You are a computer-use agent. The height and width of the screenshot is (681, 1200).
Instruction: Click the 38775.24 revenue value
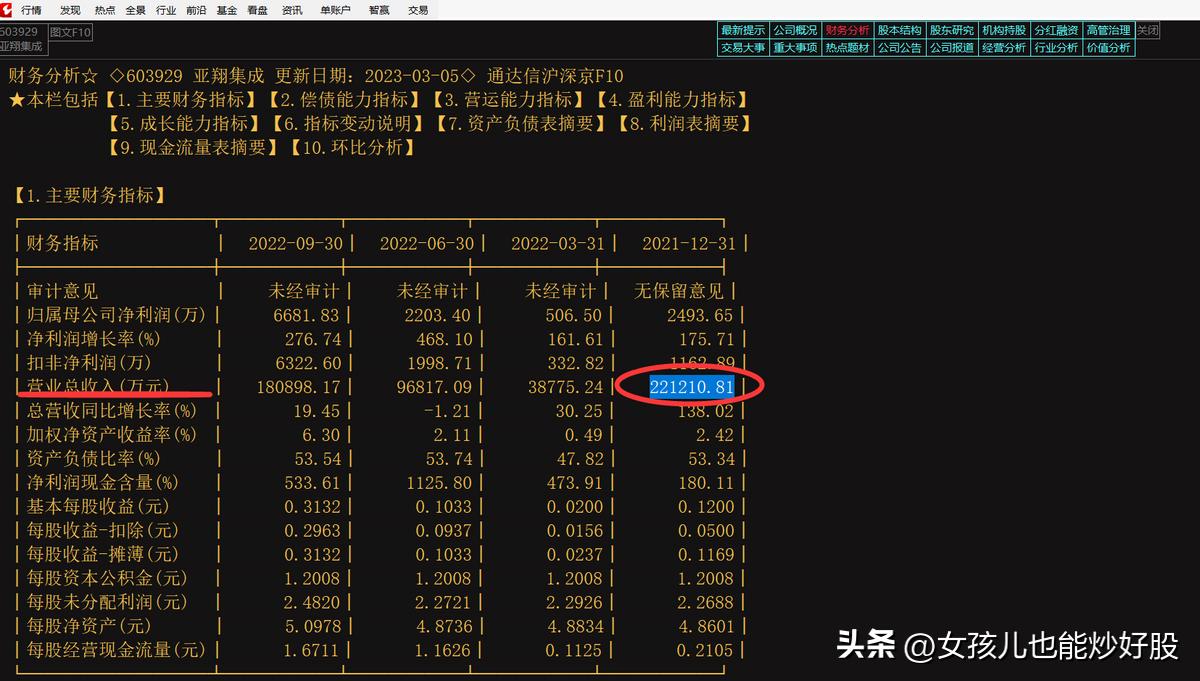click(566, 386)
